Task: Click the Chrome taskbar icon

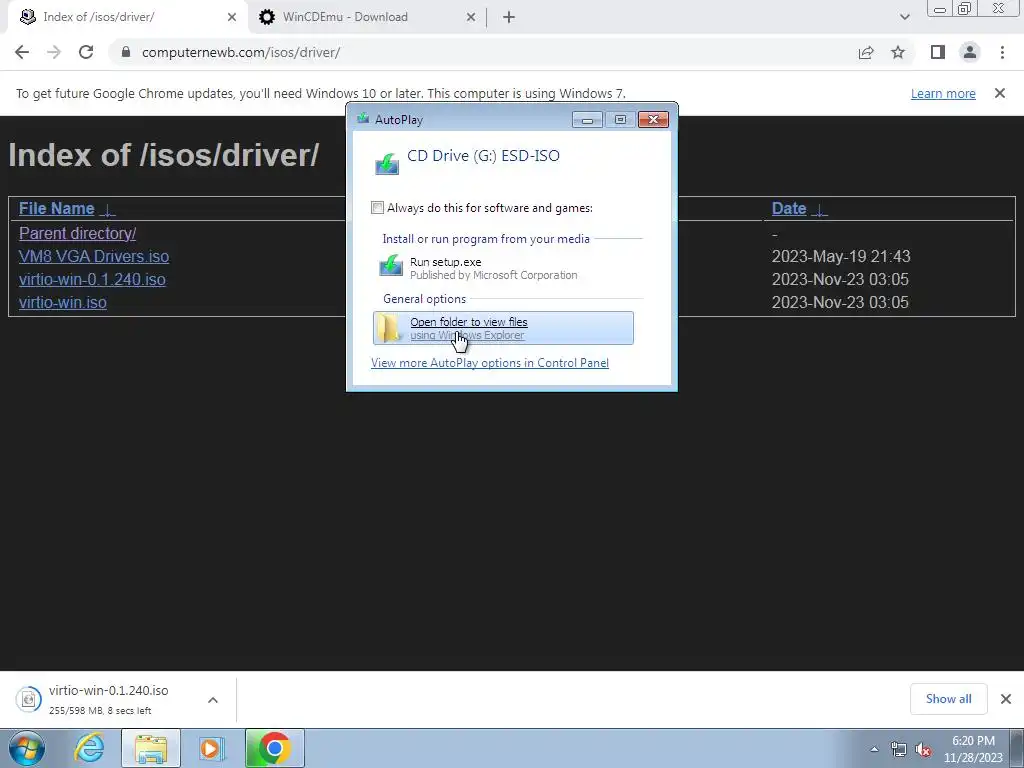Action: [x=274, y=748]
